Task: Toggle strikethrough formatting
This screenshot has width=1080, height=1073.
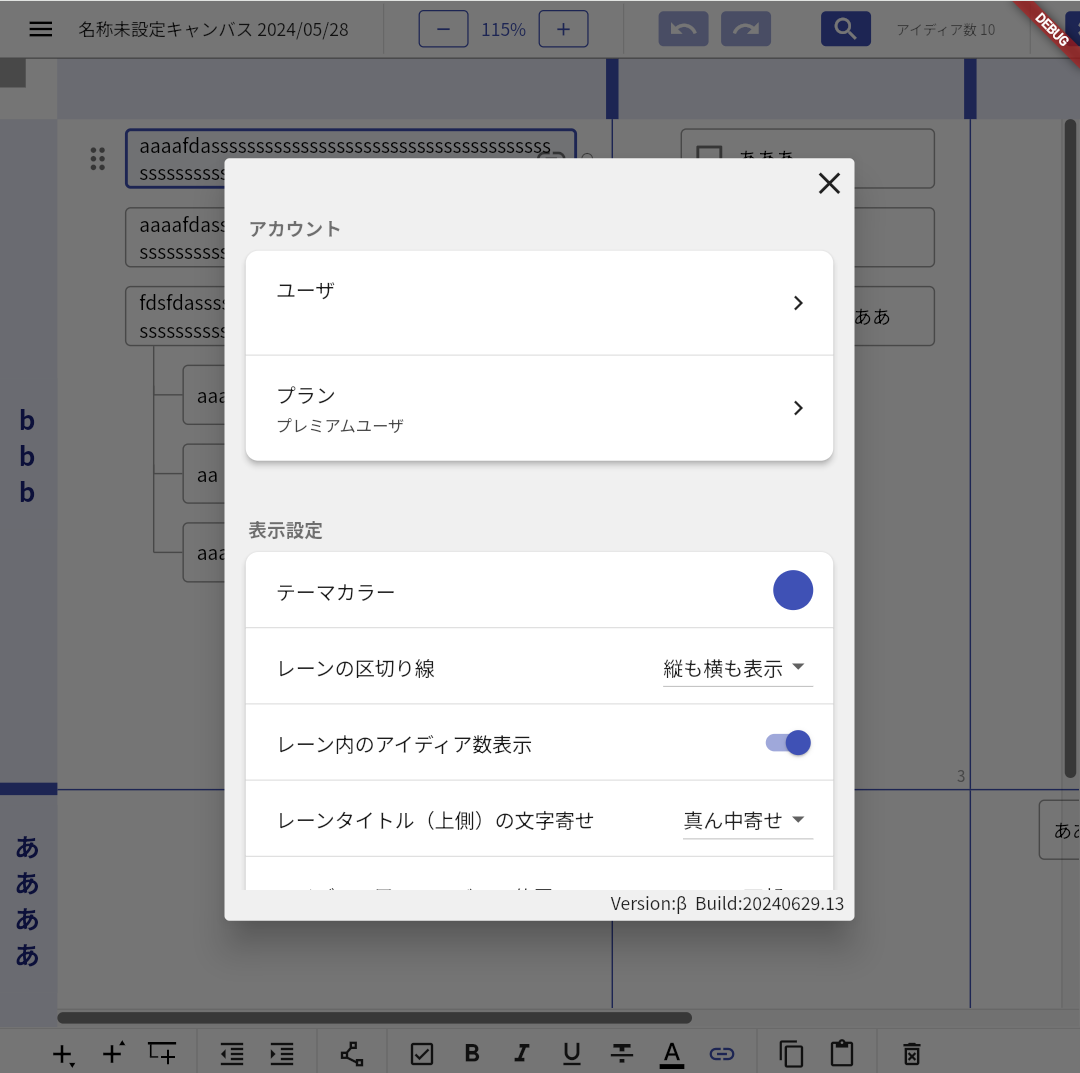Action: click(x=622, y=1053)
